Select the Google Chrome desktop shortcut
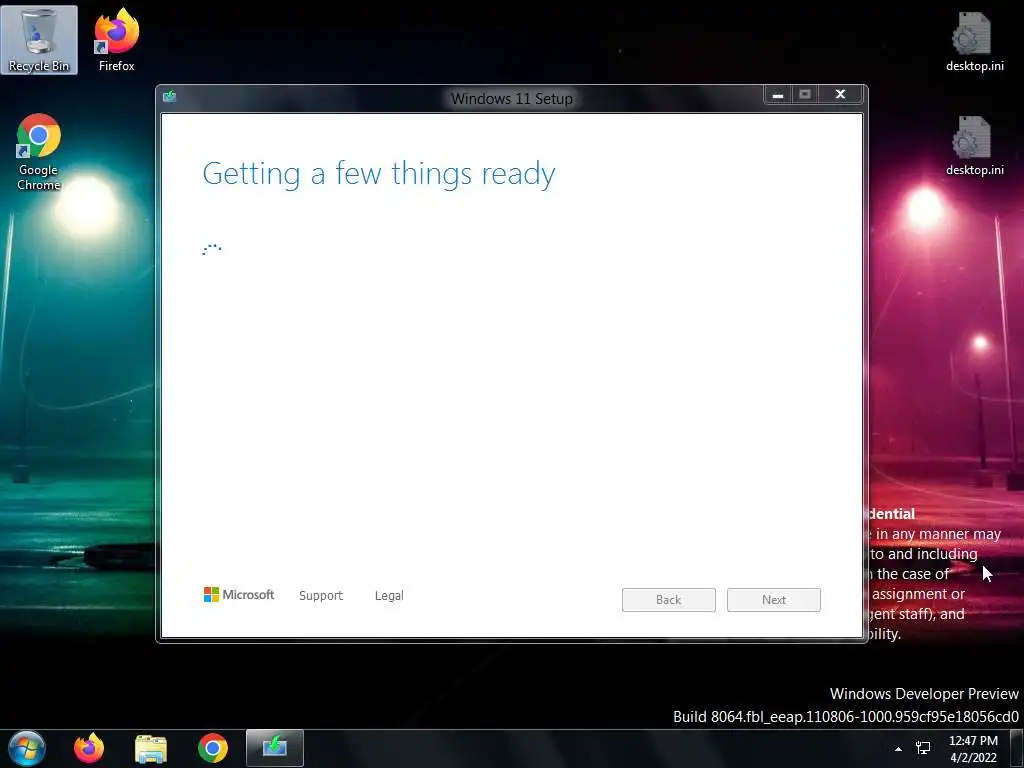Viewport: 1024px width, 768px height. 39,152
